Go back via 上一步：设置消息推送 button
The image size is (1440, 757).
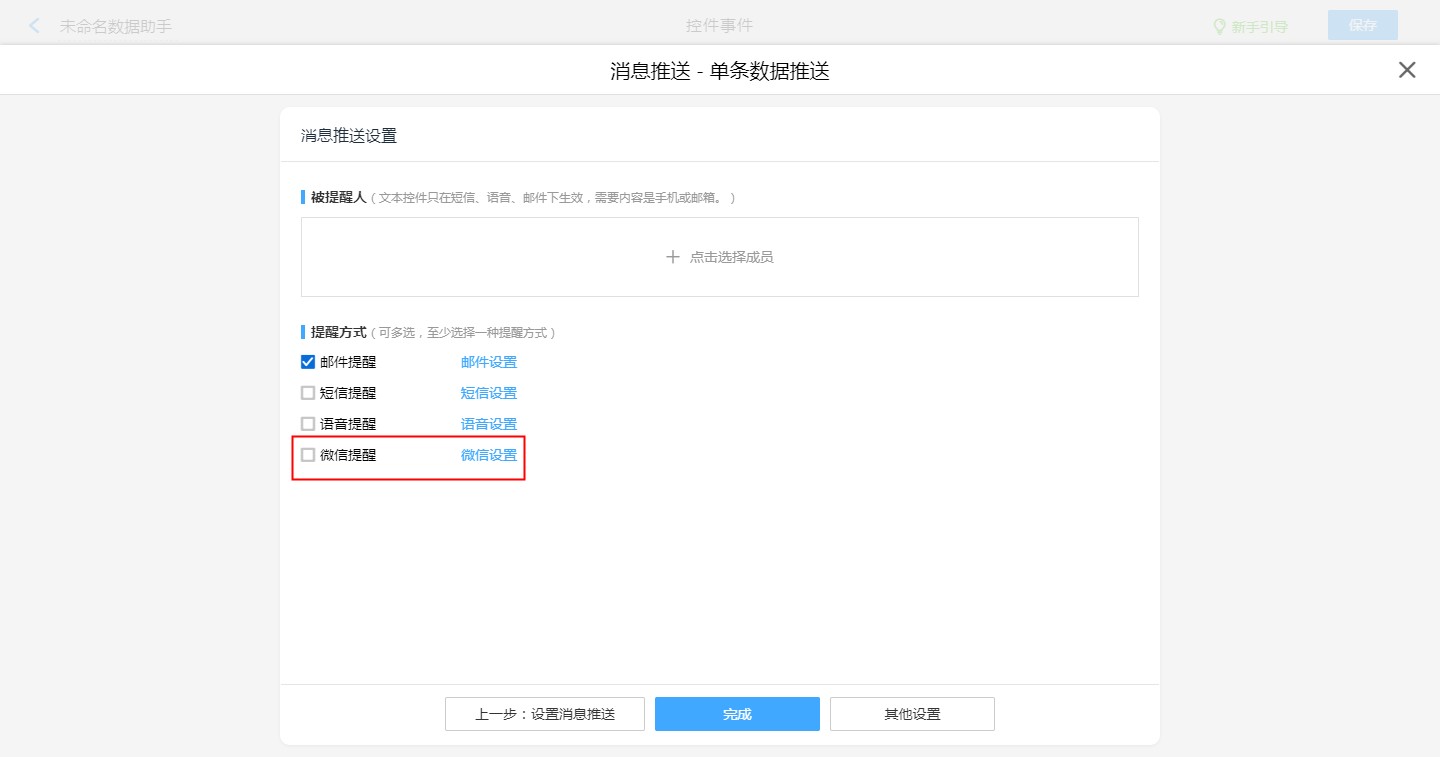pos(545,714)
